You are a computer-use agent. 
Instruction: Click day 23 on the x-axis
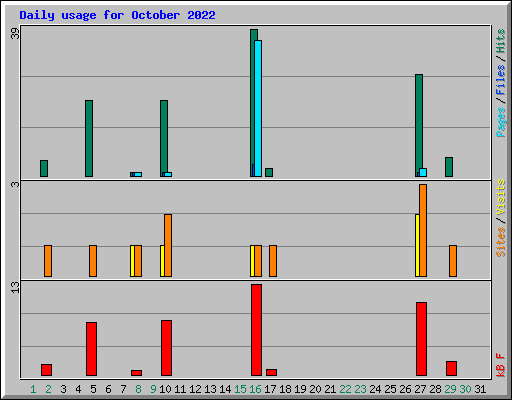(x=360, y=389)
